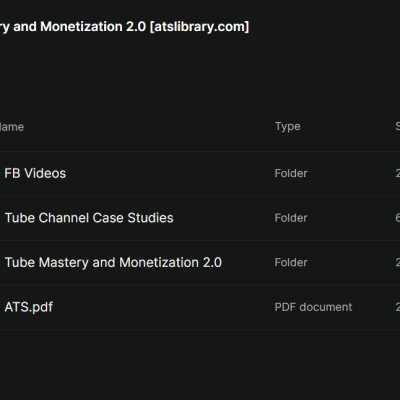Viewport: 400px width, 400px height.
Task: Select the Folder type cell for Tube Mastery and Monetization 2.0
Action: (x=291, y=263)
